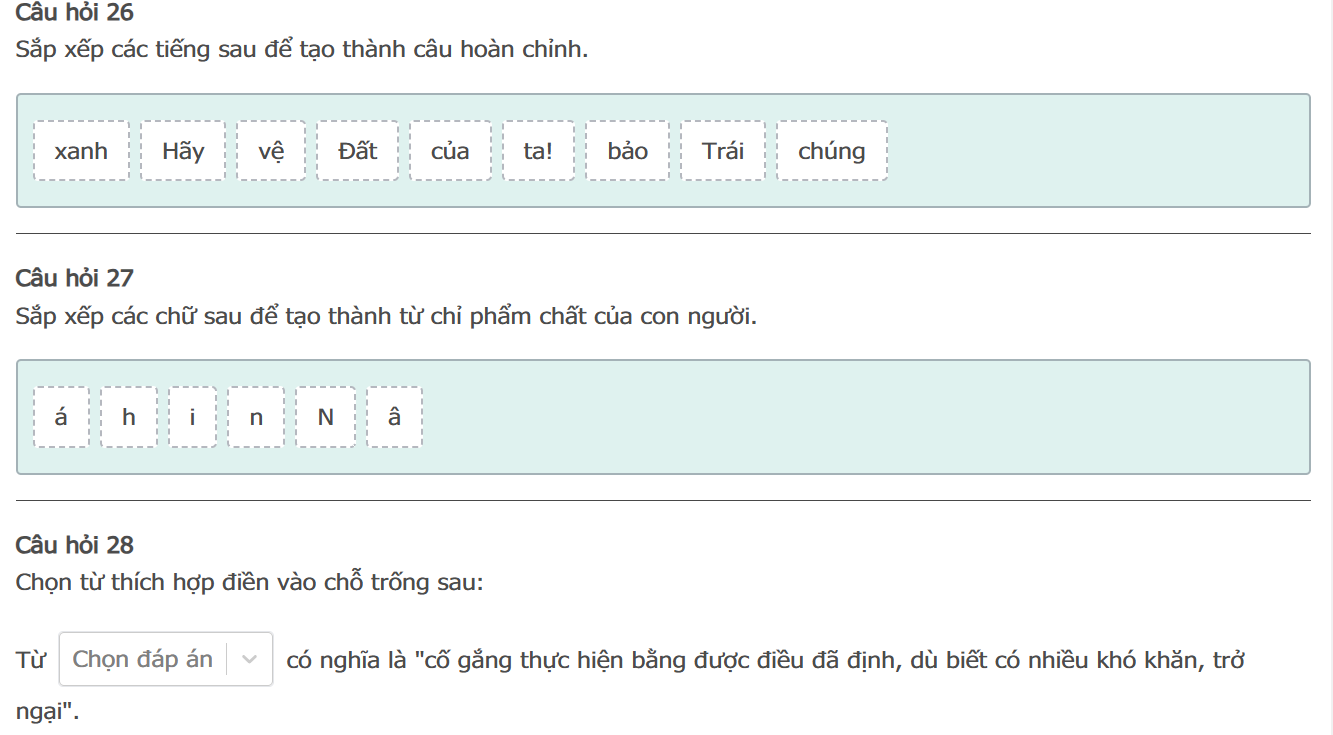This screenshot has height=735, width=1333.
Task: Select the "Hãy" word tile
Action: [x=183, y=151]
